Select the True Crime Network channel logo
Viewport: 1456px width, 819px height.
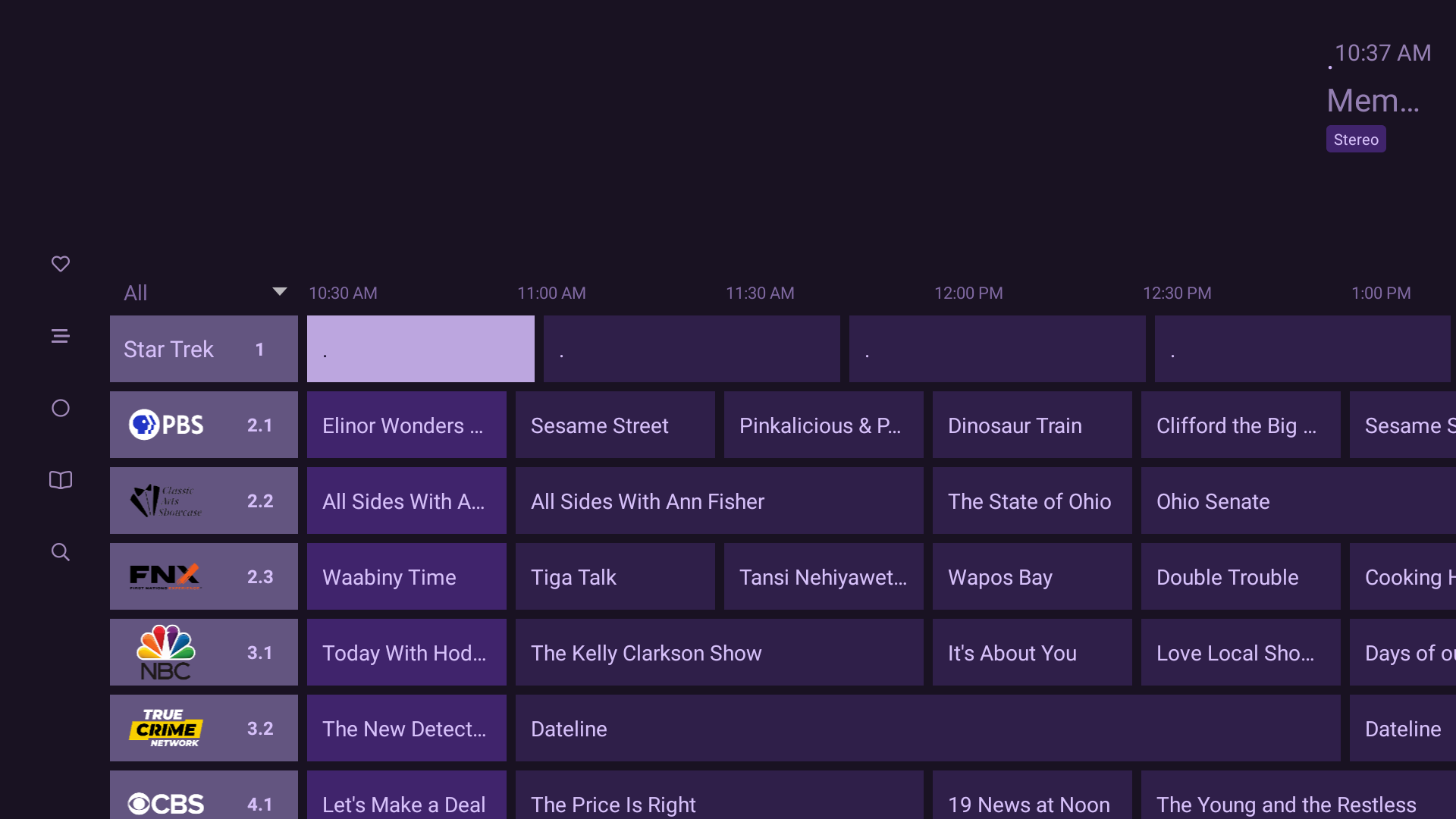click(166, 728)
